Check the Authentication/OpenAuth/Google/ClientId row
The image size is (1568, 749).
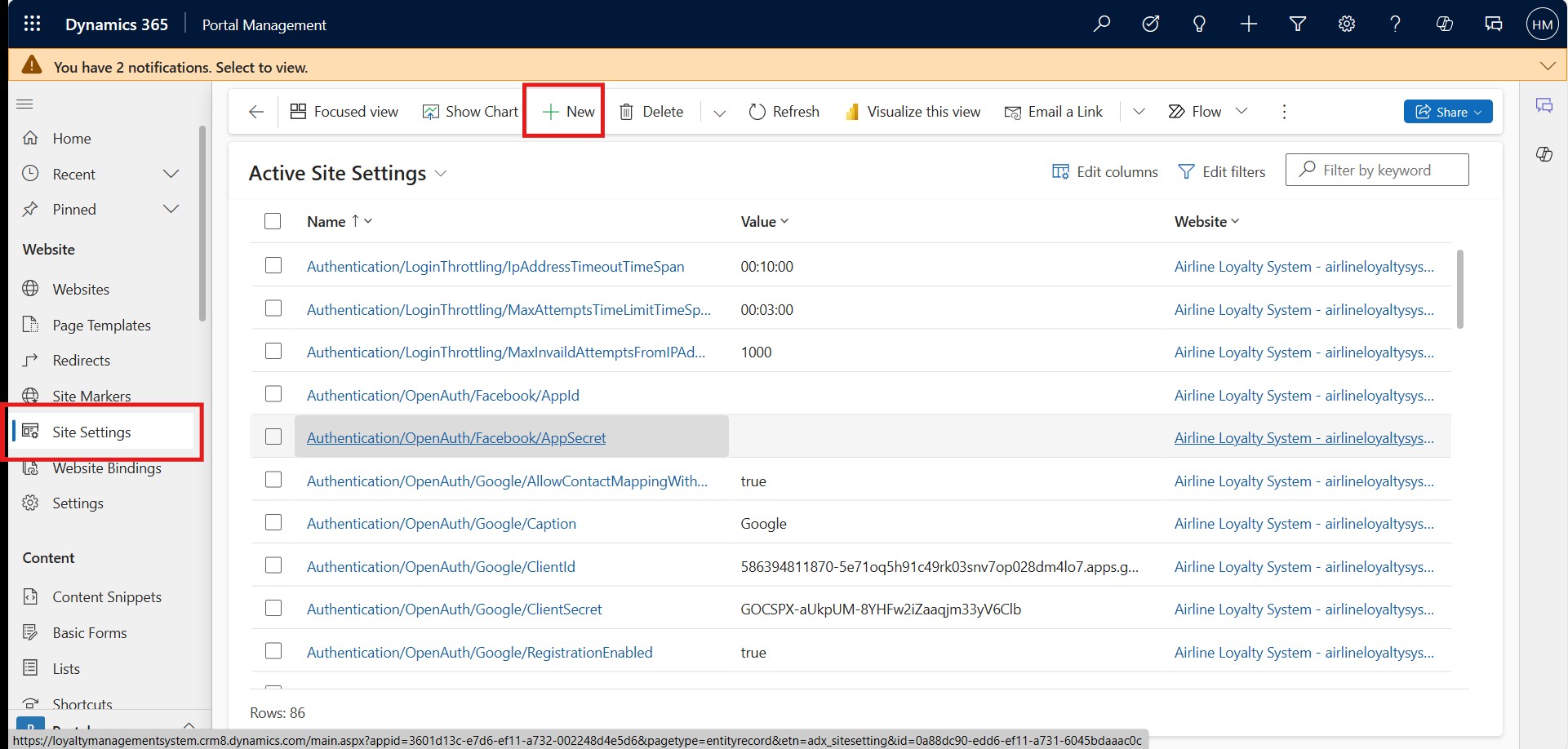[x=273, y=565]
